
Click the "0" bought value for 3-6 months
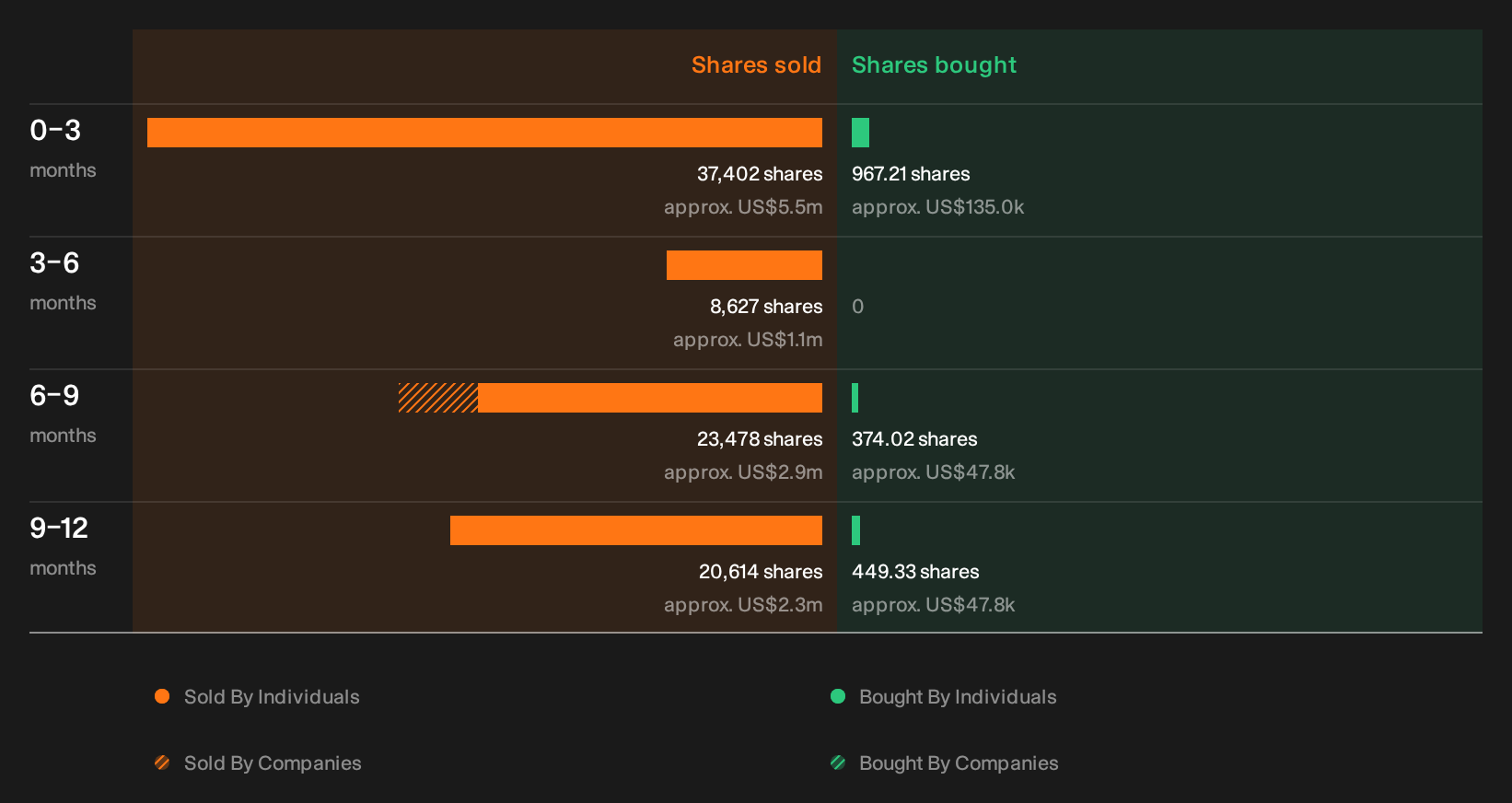858,307
